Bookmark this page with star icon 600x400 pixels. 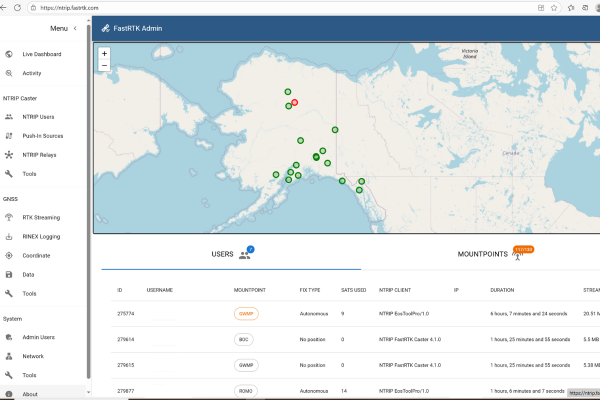(554, 8)
